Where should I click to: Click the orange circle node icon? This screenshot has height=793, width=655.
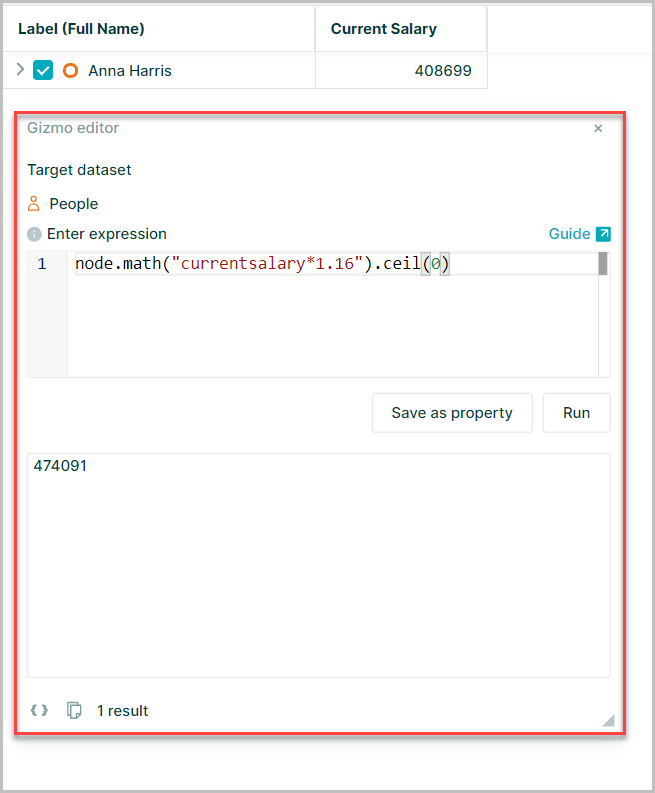[x=70, y=70]
